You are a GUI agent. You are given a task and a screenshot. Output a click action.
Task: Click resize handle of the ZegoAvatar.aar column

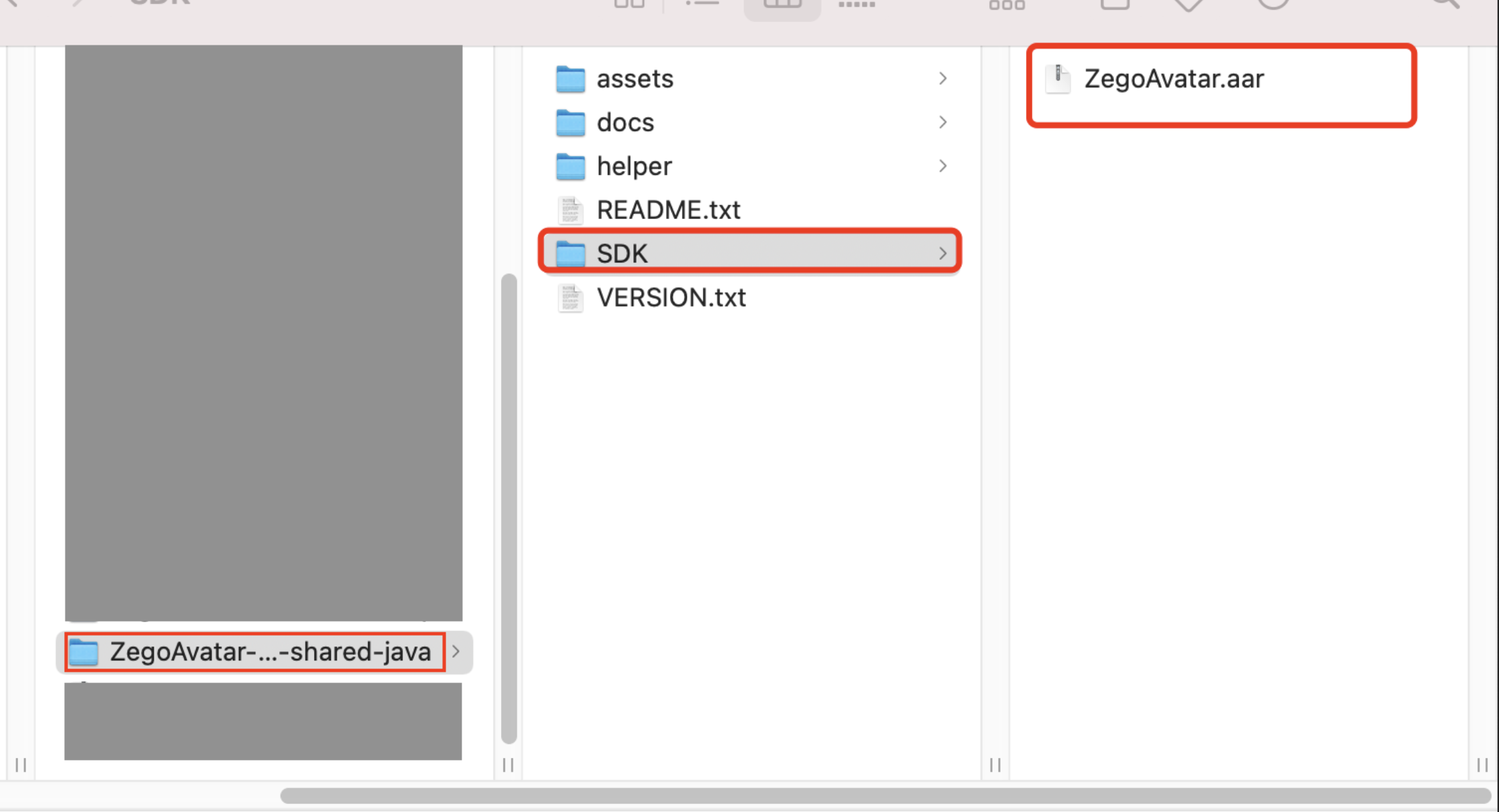(1483, 765)
